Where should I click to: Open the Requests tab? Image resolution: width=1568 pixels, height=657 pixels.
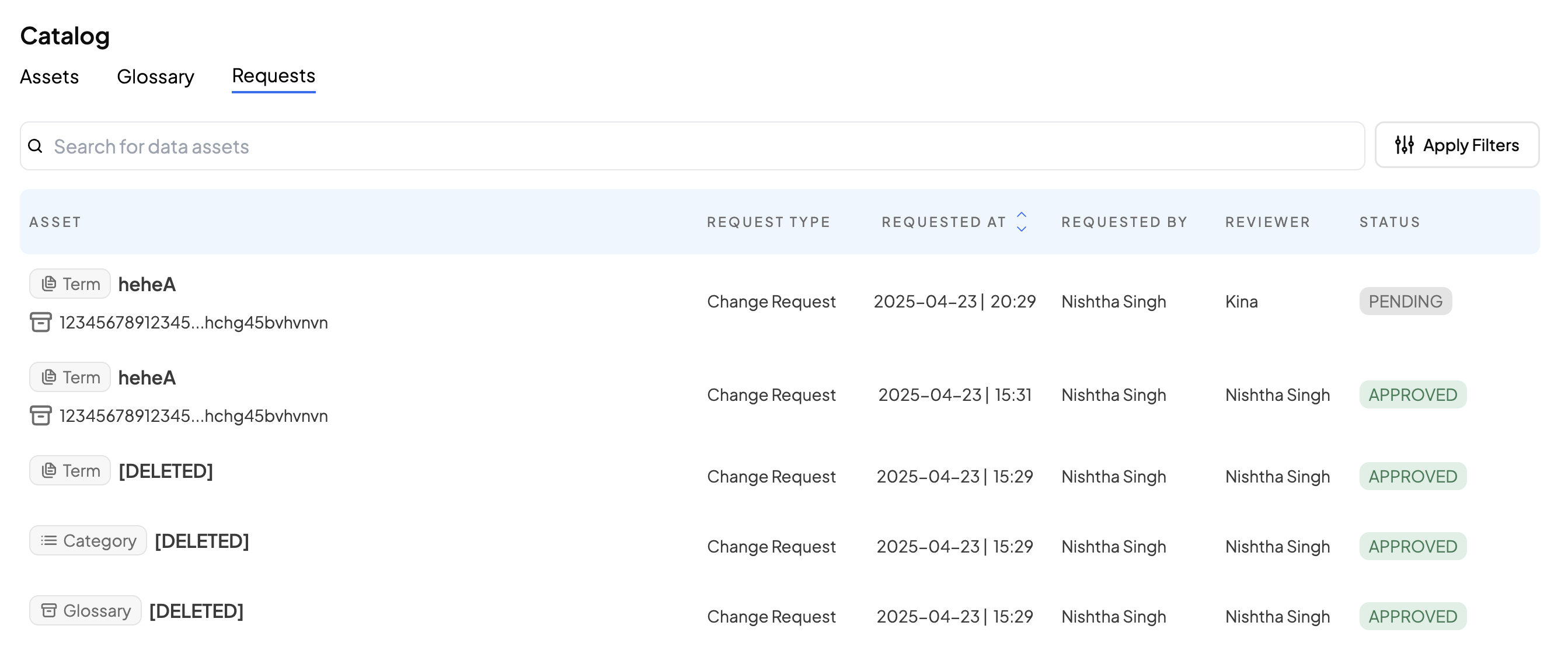click(273, 76)
